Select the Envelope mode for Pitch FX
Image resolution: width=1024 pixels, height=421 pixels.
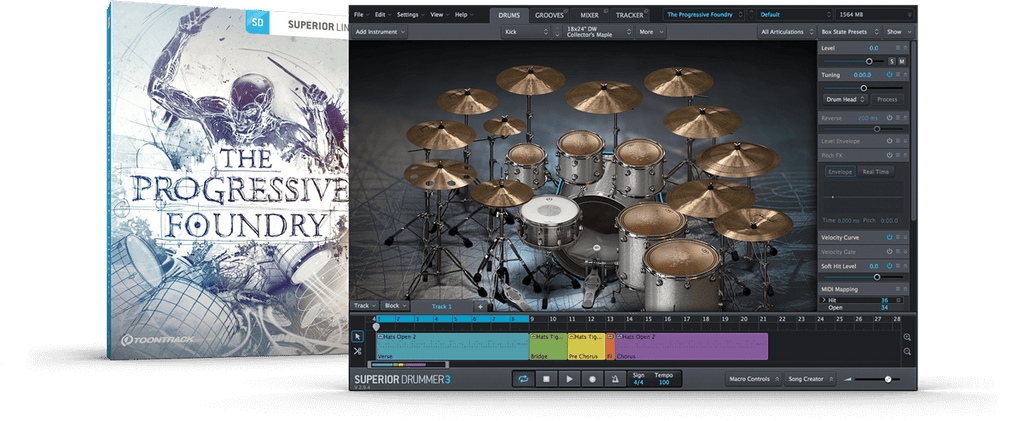point(840,172)
